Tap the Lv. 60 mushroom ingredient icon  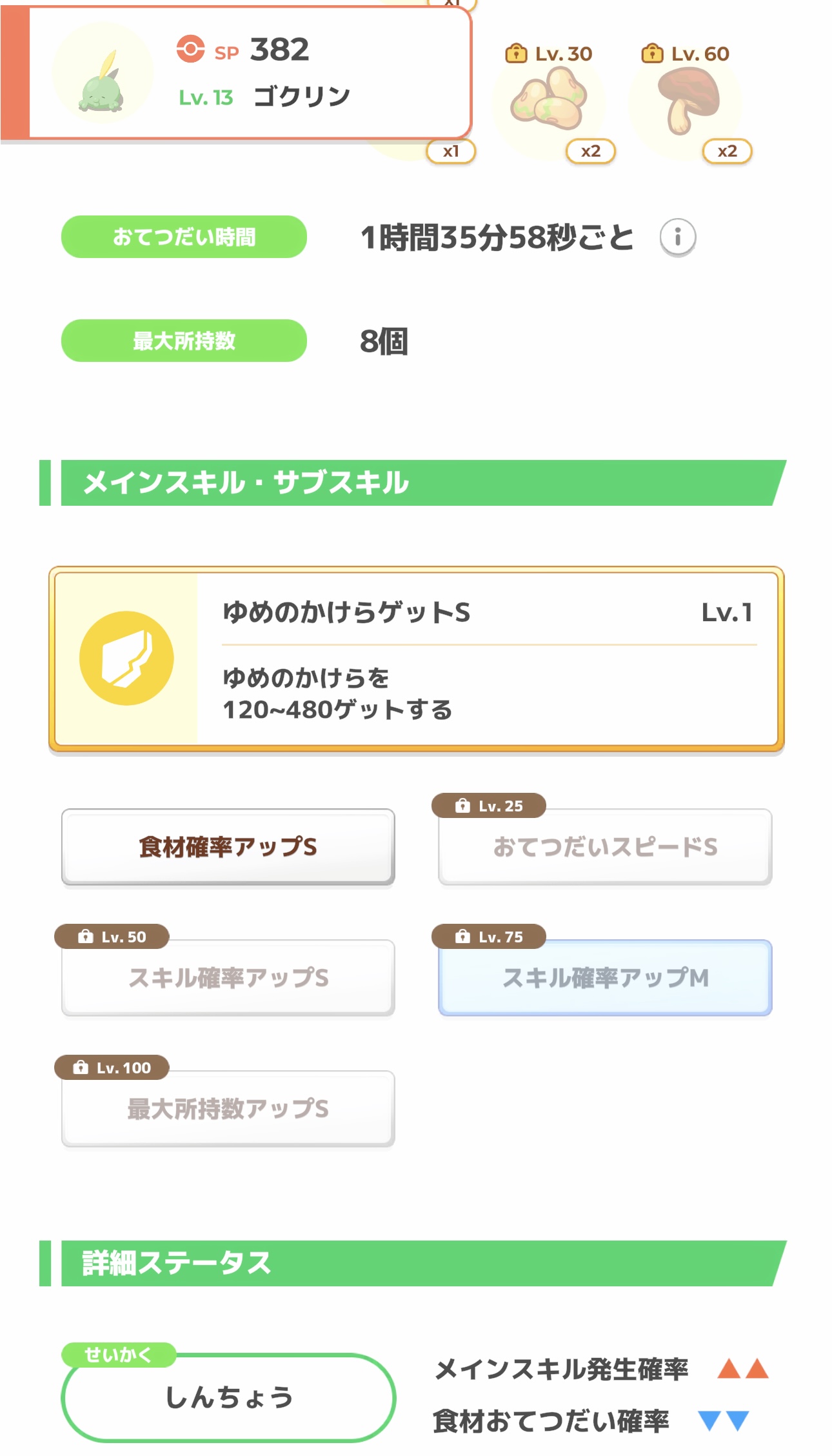(x=688, y=100)
